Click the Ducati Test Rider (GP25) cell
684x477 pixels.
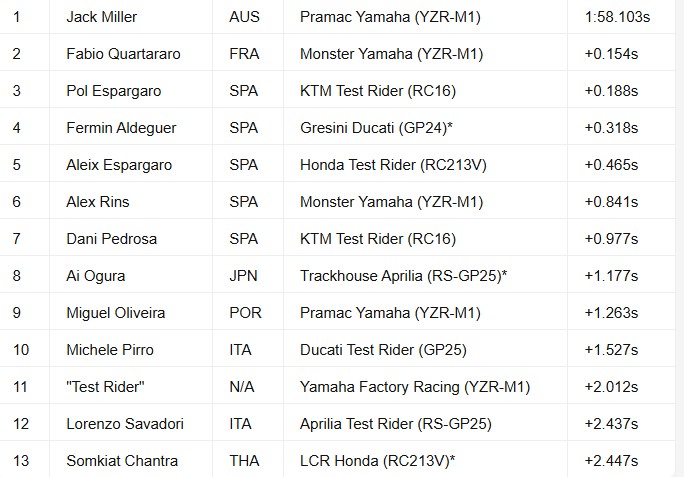click(x=383, y=350)
